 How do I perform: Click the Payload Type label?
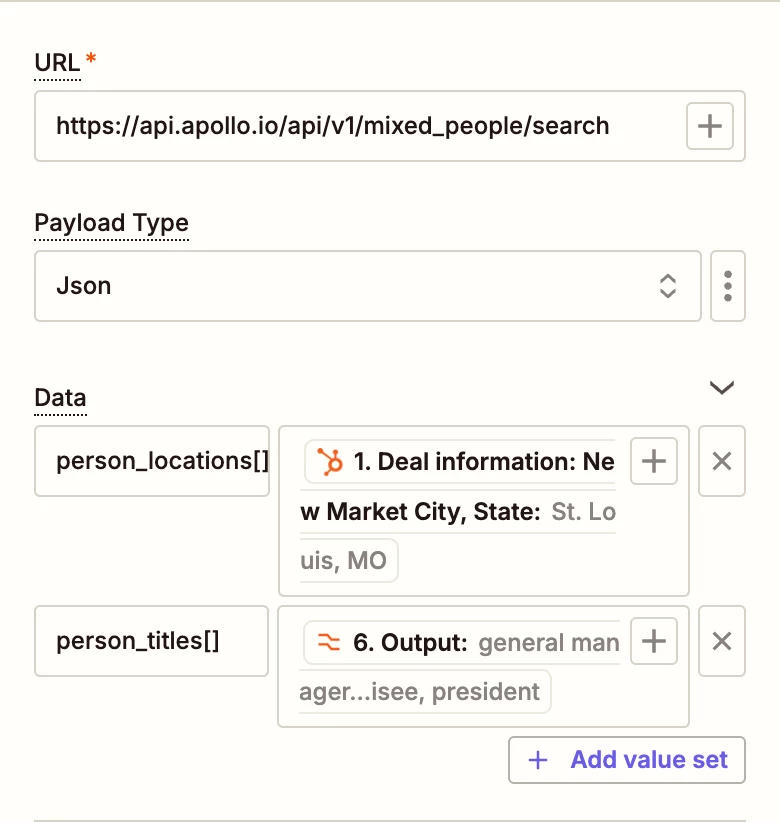coord(111,222)
